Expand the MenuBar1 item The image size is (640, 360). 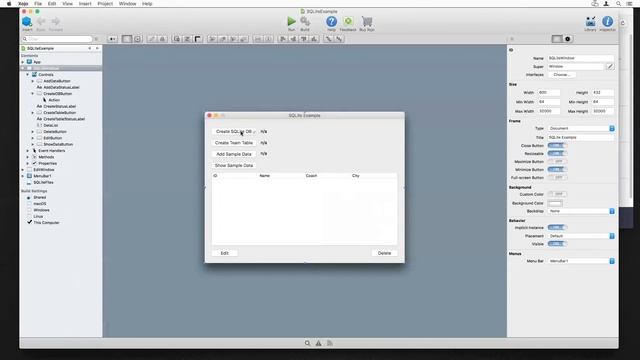[x=23, y=176]
